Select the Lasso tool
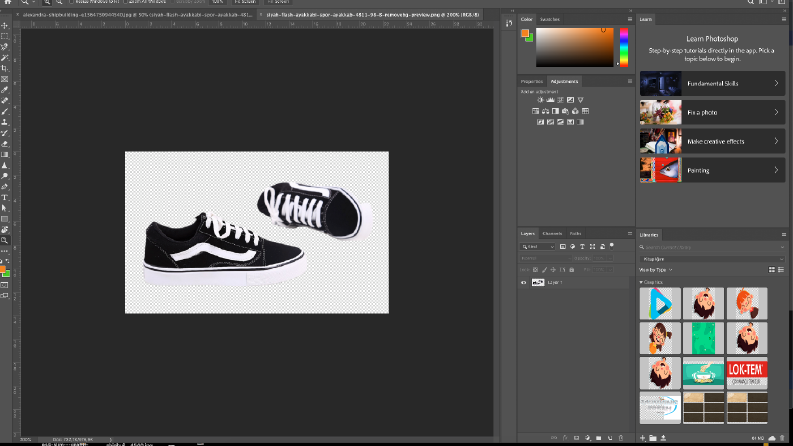 (x=5, y=47)
